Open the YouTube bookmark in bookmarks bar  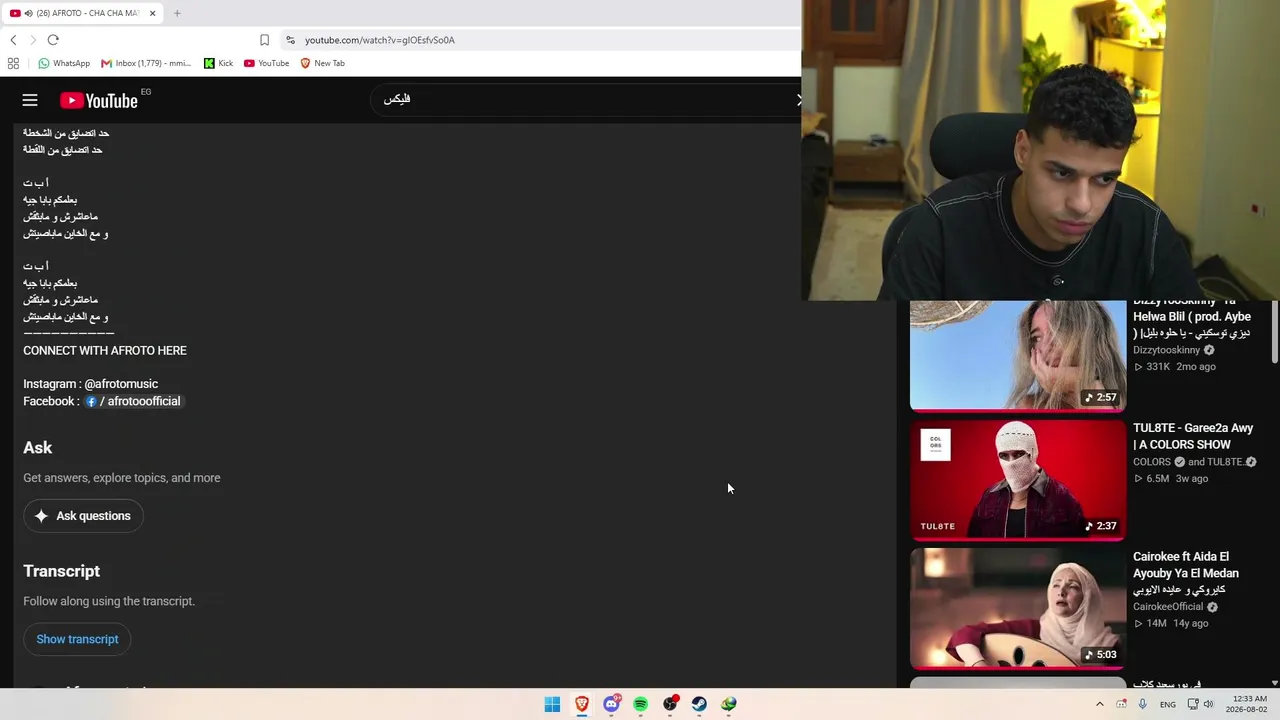[x=266, y=63]
